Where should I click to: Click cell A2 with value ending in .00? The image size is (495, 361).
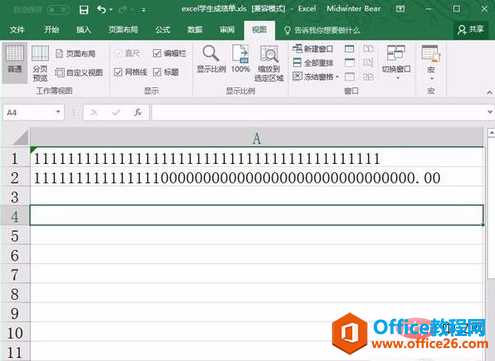257,177
